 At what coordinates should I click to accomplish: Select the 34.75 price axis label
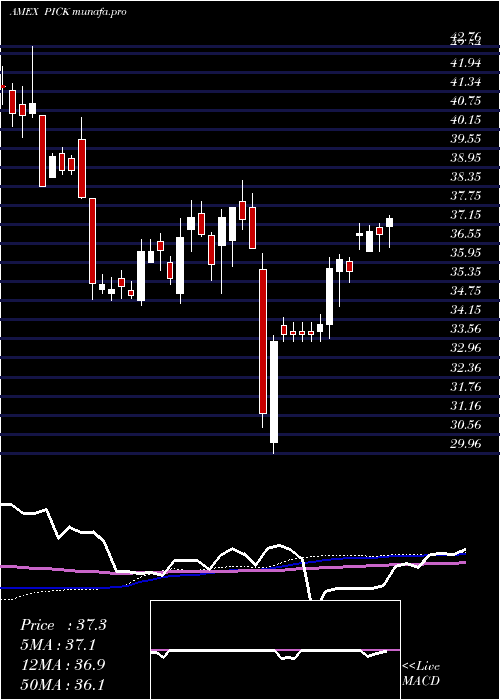pos(466,291)
